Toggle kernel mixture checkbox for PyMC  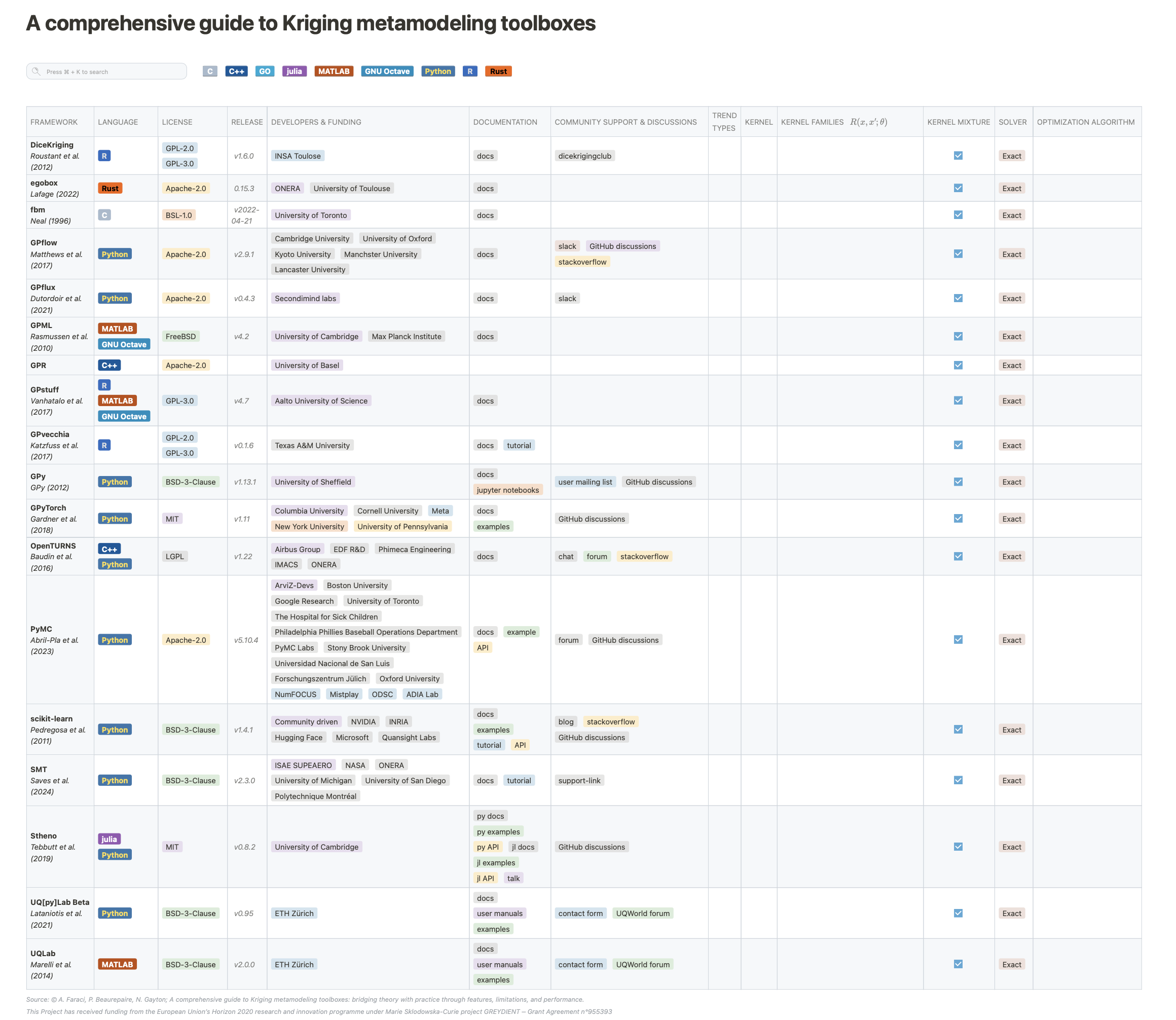click(958, 639)
